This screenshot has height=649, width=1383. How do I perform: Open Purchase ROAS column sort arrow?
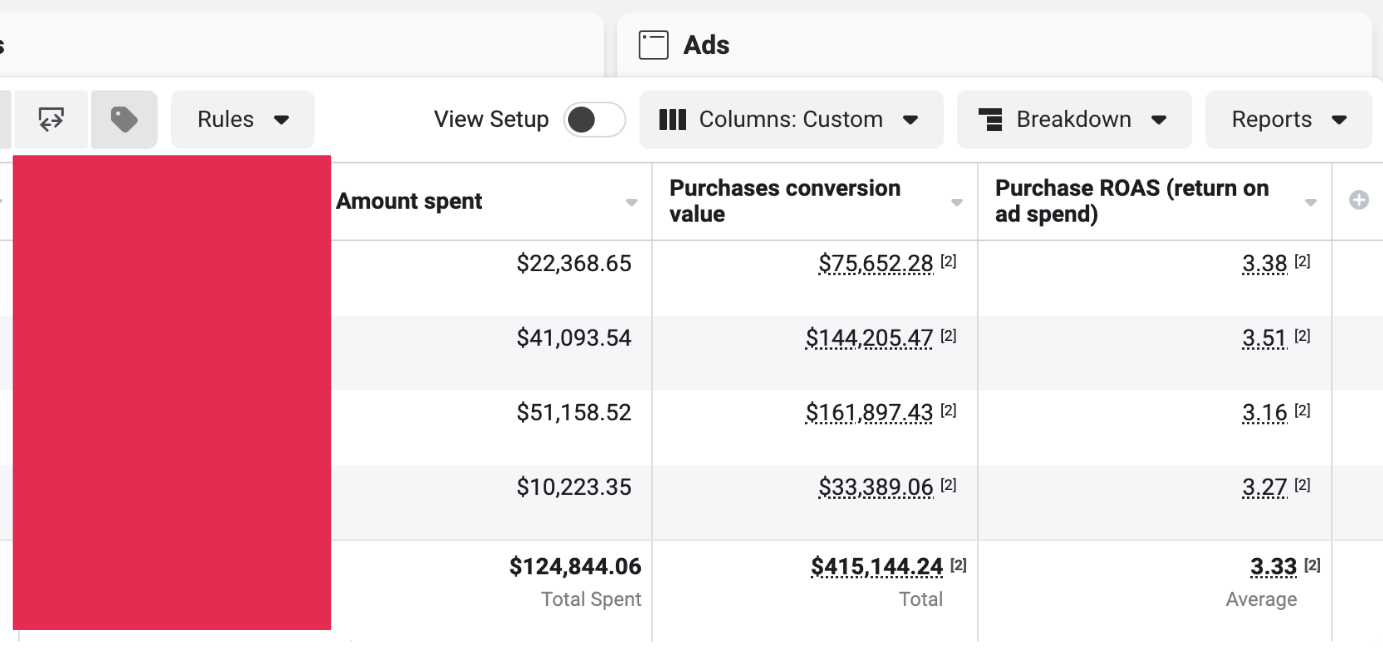(x=1310, y=203)
